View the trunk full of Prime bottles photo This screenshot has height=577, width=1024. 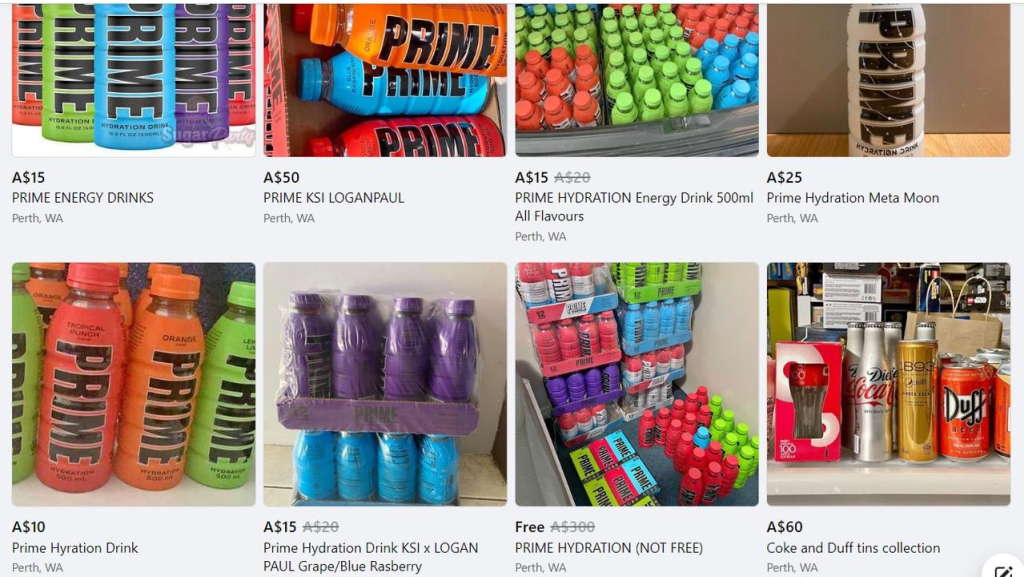637,80
